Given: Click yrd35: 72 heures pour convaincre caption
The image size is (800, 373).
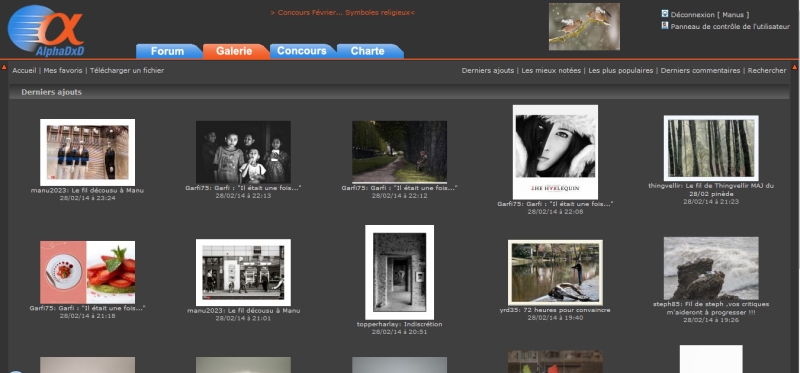Looking at the screenshot, I should coord(555,310).
